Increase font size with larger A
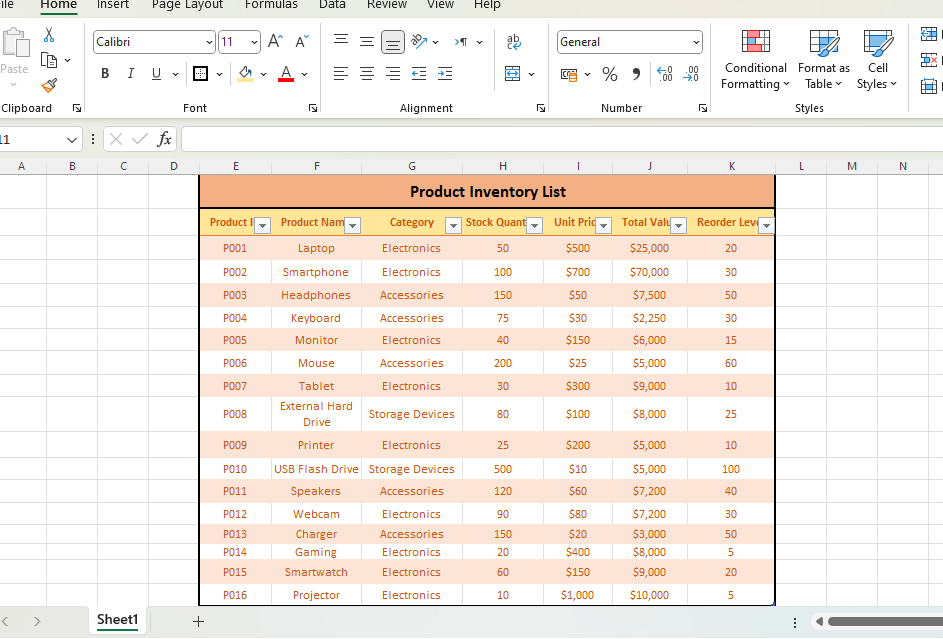 [275, 41]
